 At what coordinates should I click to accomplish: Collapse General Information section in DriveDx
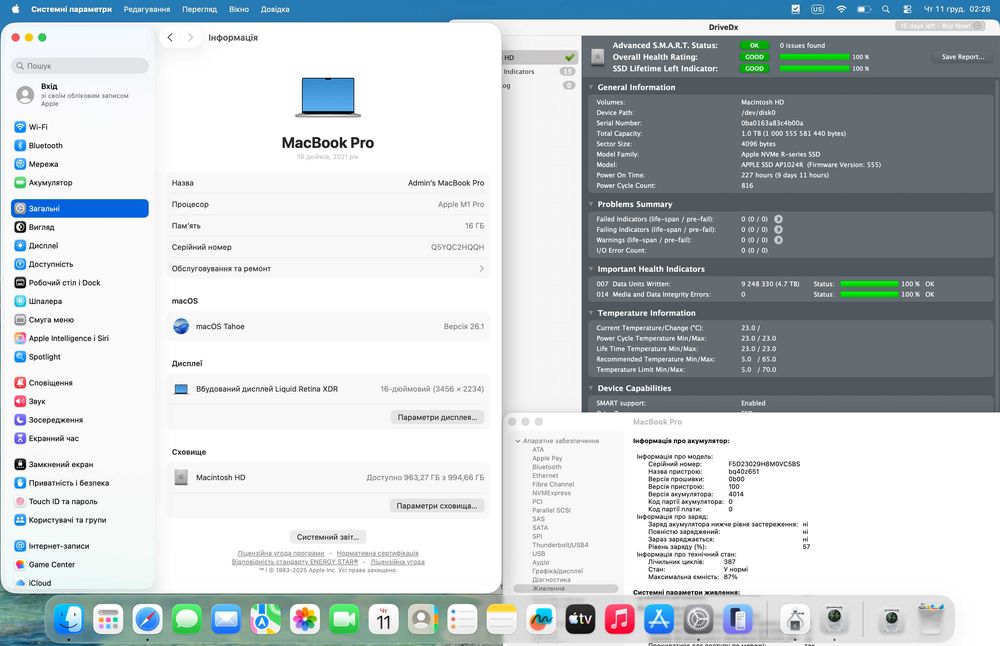[x=591, y=87]
